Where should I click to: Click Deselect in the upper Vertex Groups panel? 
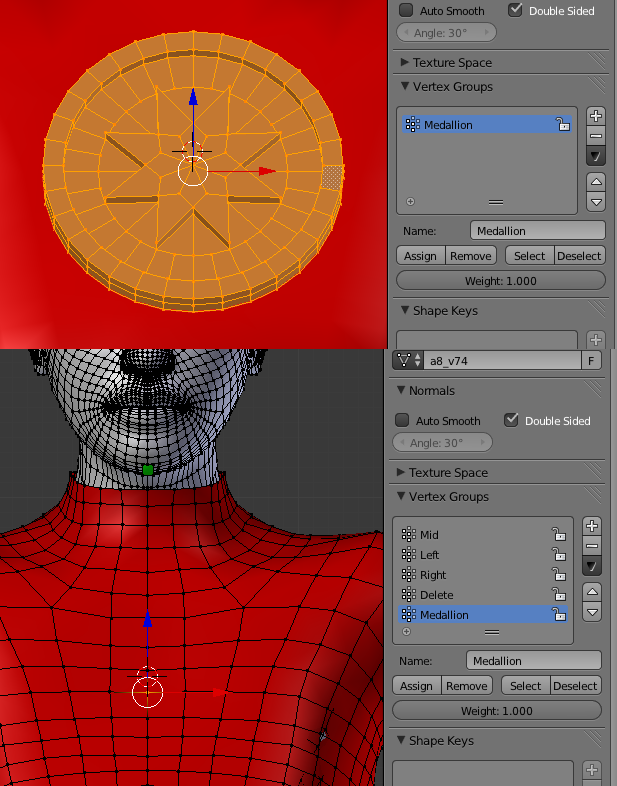[580, 256]
